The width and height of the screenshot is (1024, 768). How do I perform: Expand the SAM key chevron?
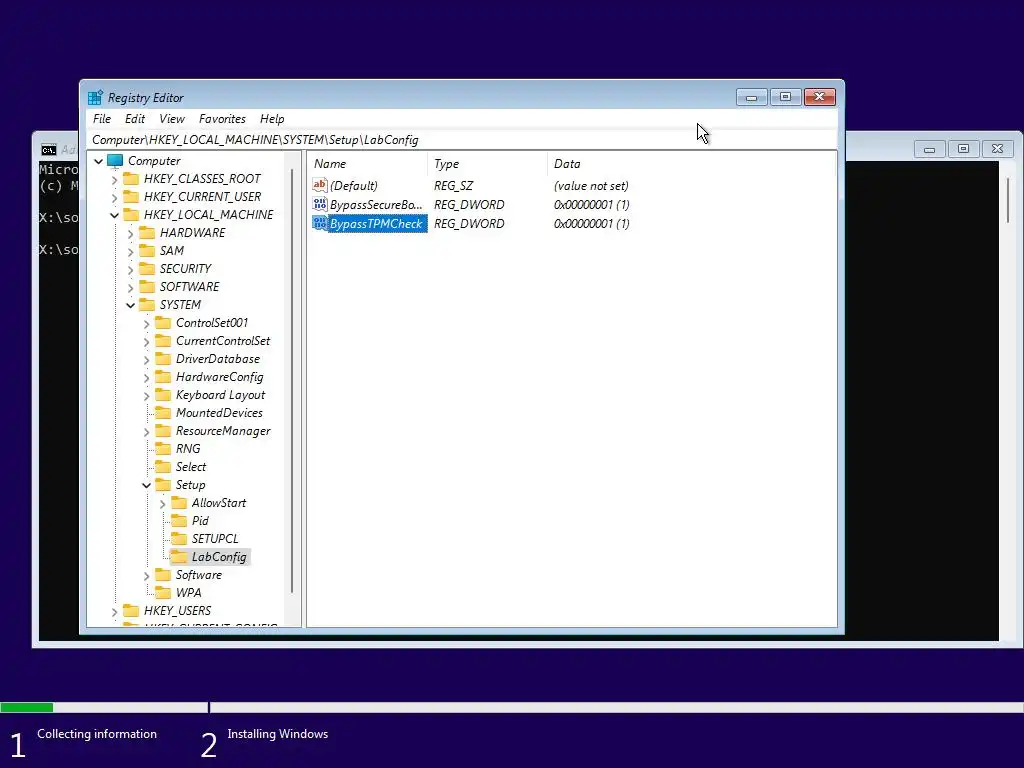(x=131, y=251)
